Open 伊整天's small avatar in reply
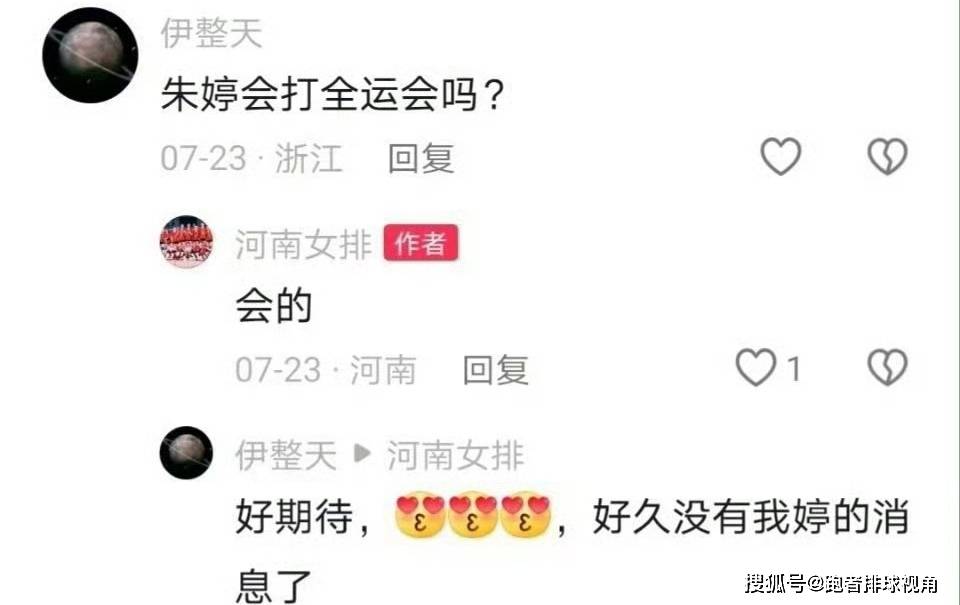The width and height of the screenshot is (960, 605). pyautogui.click(x=186, y=453)
